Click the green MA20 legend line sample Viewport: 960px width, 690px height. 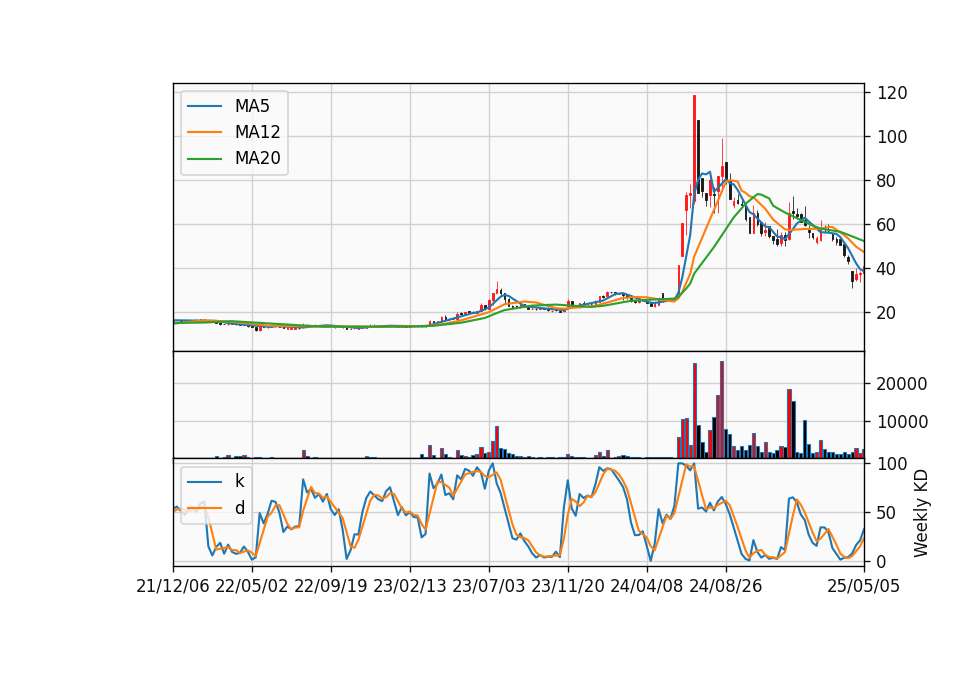click(x=204, y=159)
